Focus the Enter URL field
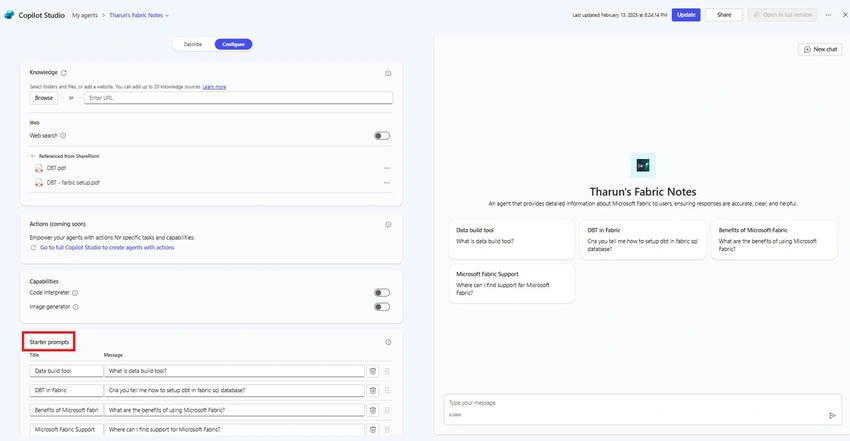This screenshot has height=441, width=850. [x=239, y=98]
